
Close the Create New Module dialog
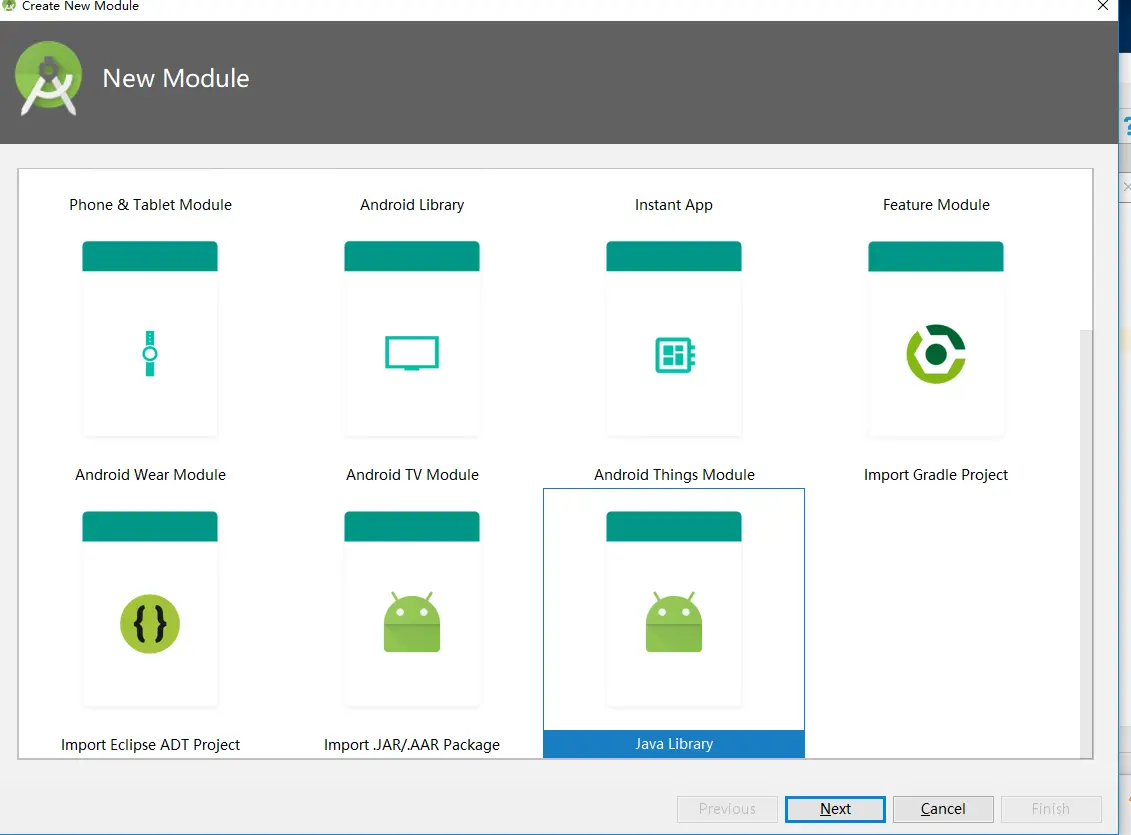[x=1103, y=6]
